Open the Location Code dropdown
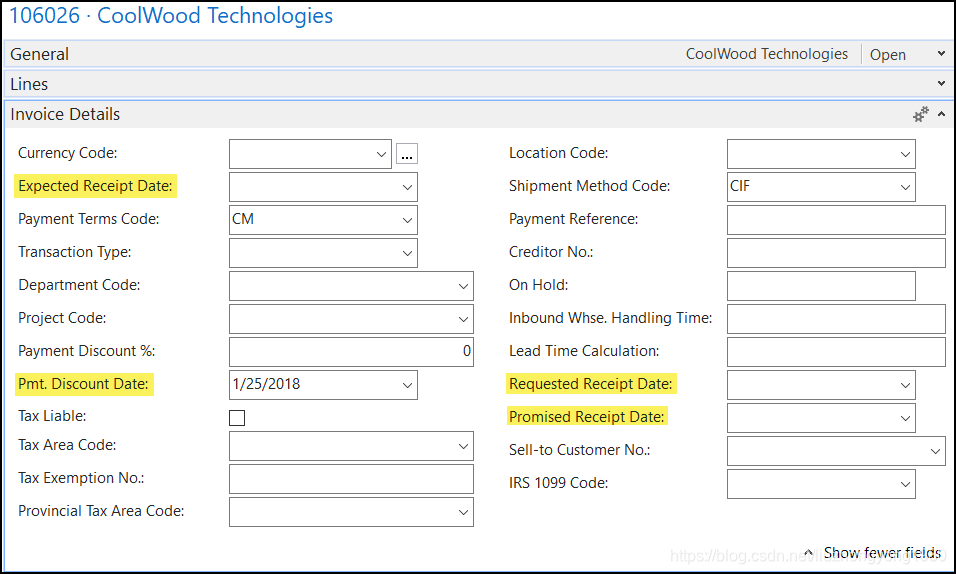956x574 pixels. pyautogui.click(x=905, y=154)
